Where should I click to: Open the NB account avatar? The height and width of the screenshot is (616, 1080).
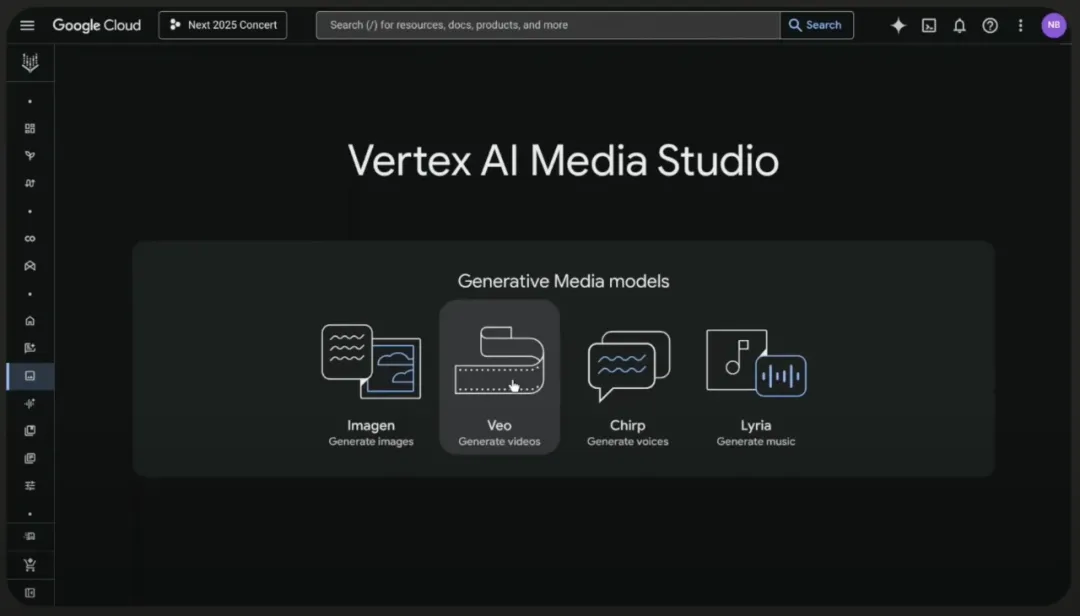(x=1054, y=25)
